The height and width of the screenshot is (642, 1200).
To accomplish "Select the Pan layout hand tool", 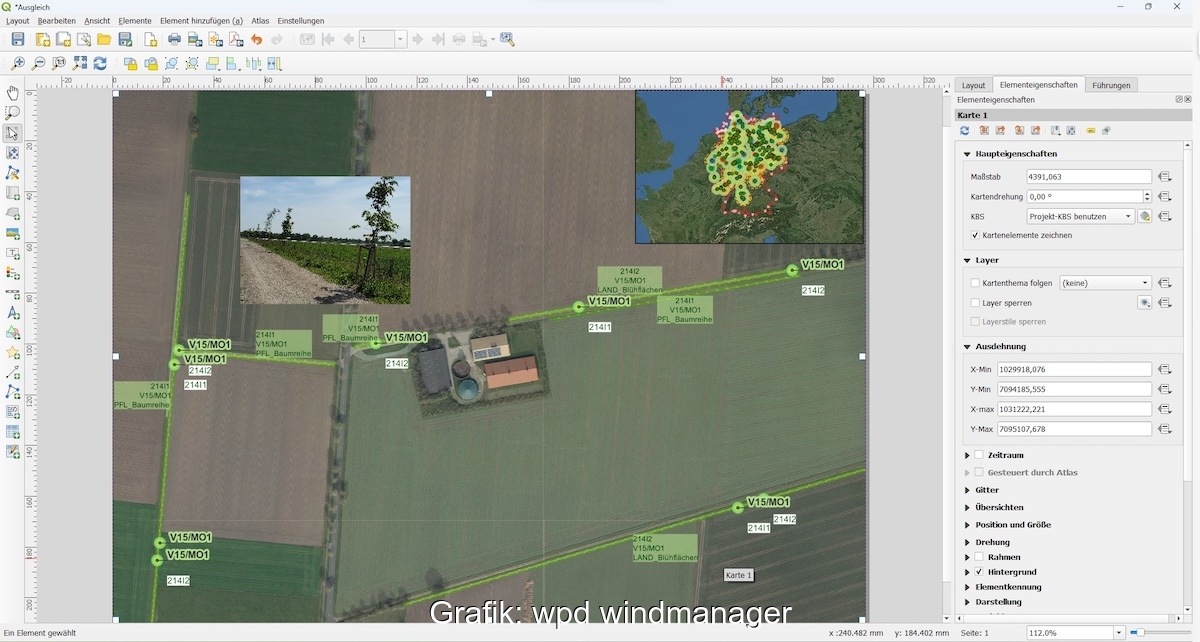I will (x=13, y=93).
